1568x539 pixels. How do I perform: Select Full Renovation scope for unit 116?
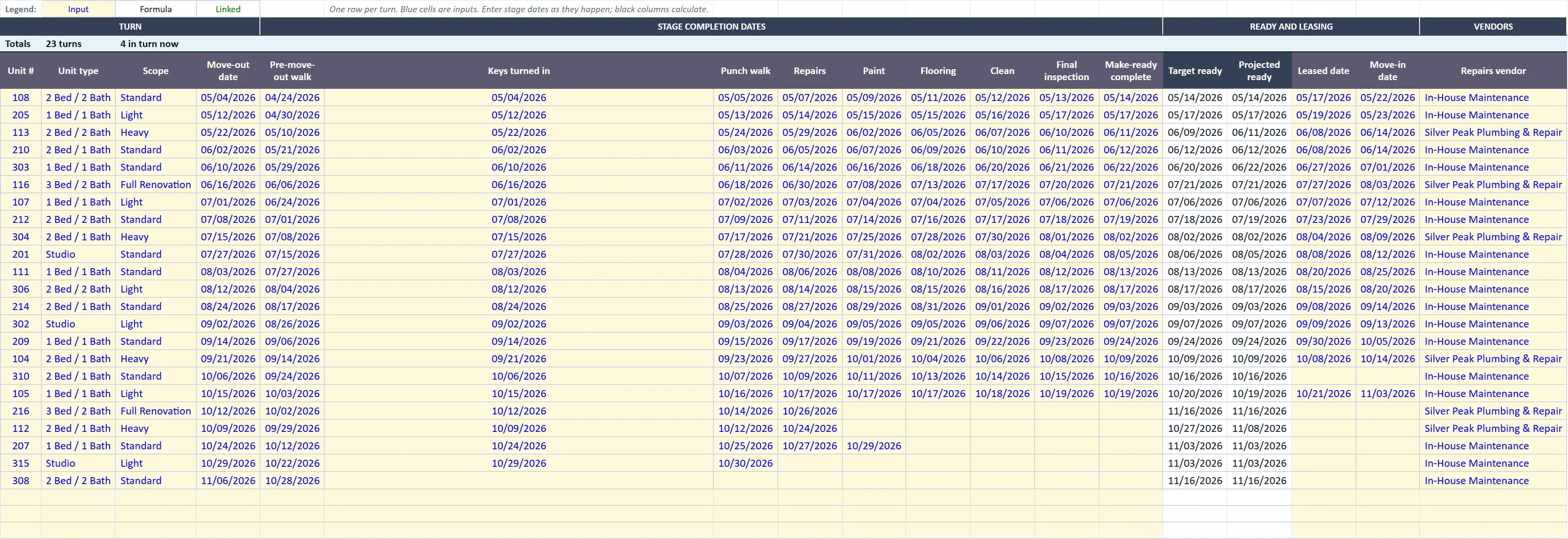click(x=156, y=185)
